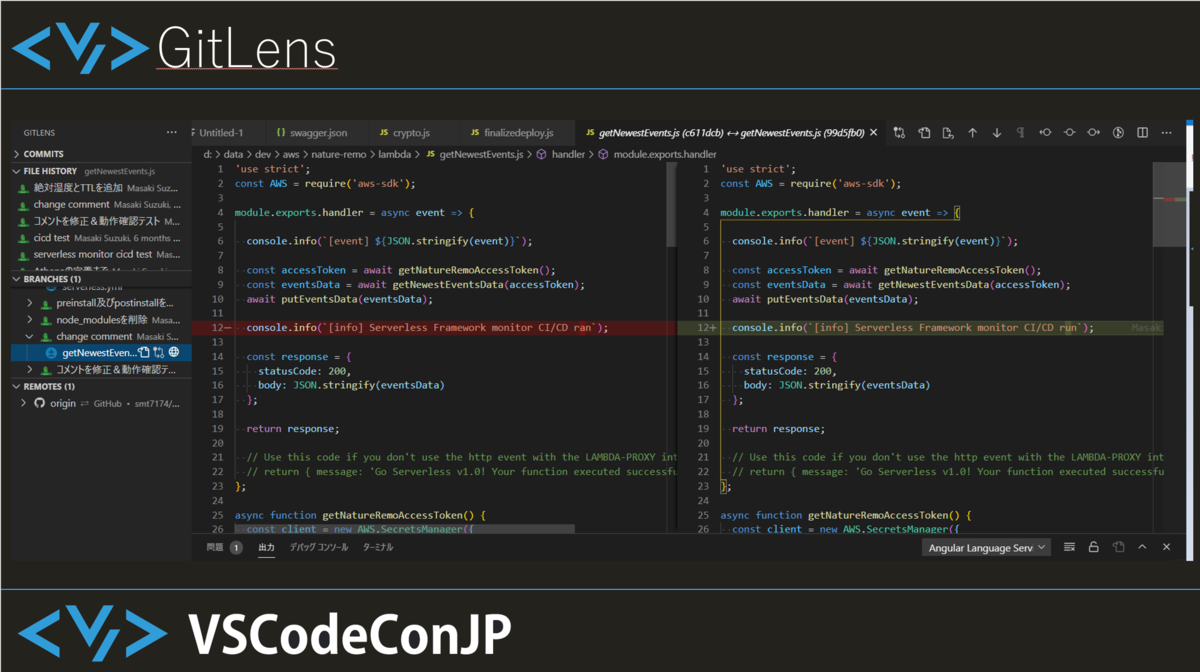1200x672 pixels.
Task: Click compare changes icon in editor toolbar
Action: pyautogui.click(x=899, y=132)
